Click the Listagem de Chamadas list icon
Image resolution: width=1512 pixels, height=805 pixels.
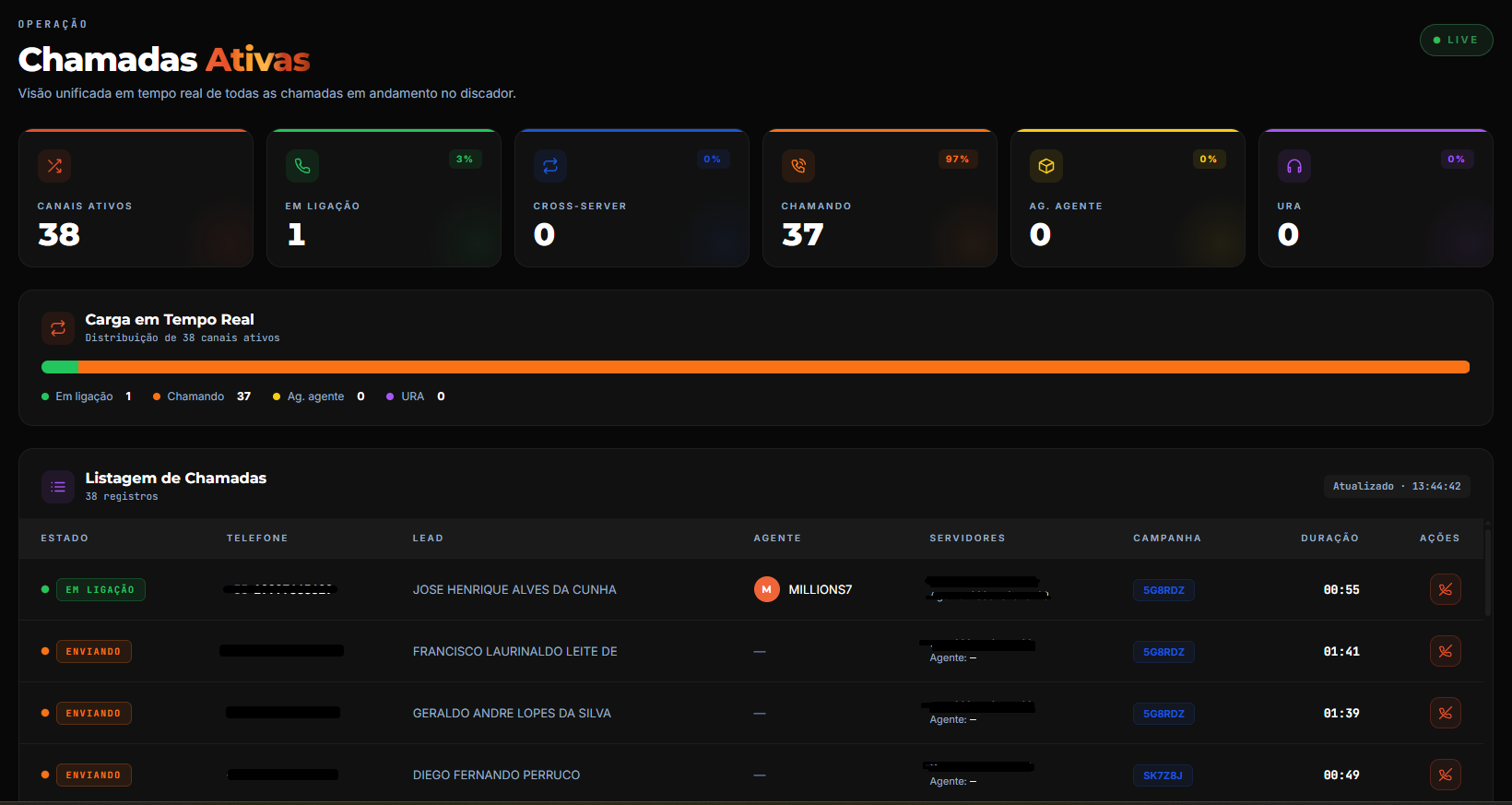(x=58, y=487)
